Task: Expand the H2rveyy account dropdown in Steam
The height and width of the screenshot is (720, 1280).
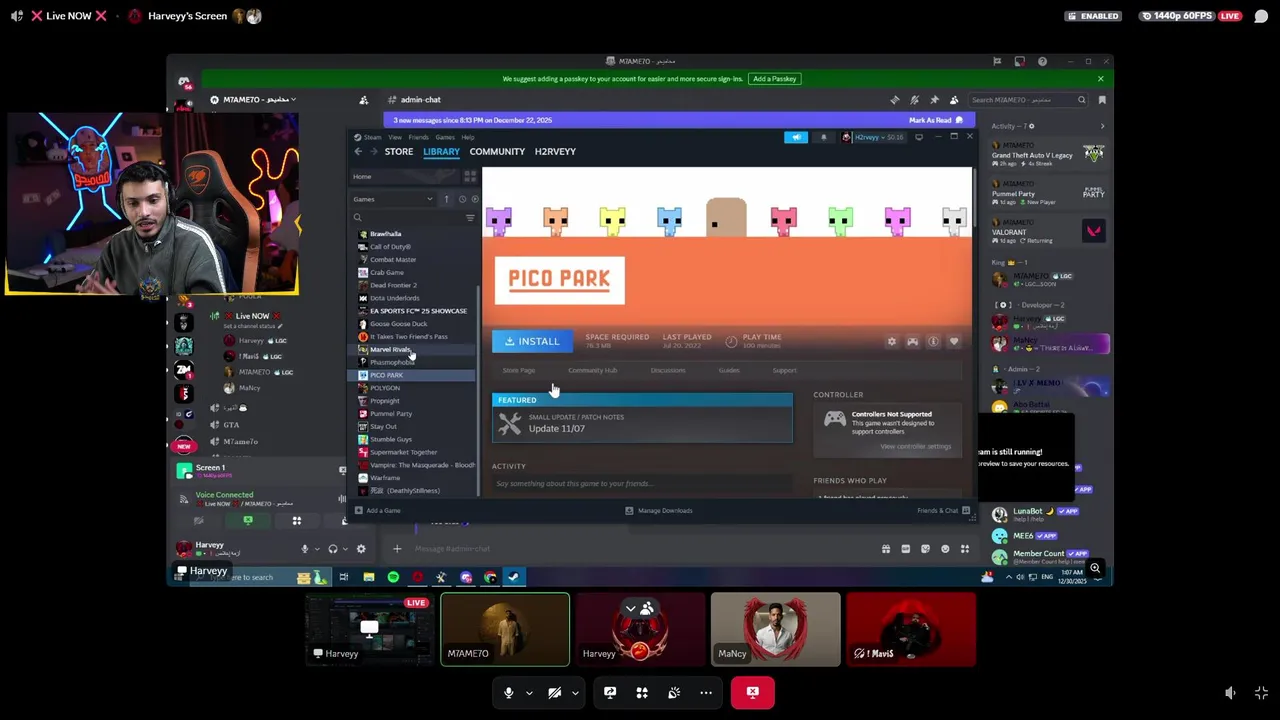Action: coord(873,137)
